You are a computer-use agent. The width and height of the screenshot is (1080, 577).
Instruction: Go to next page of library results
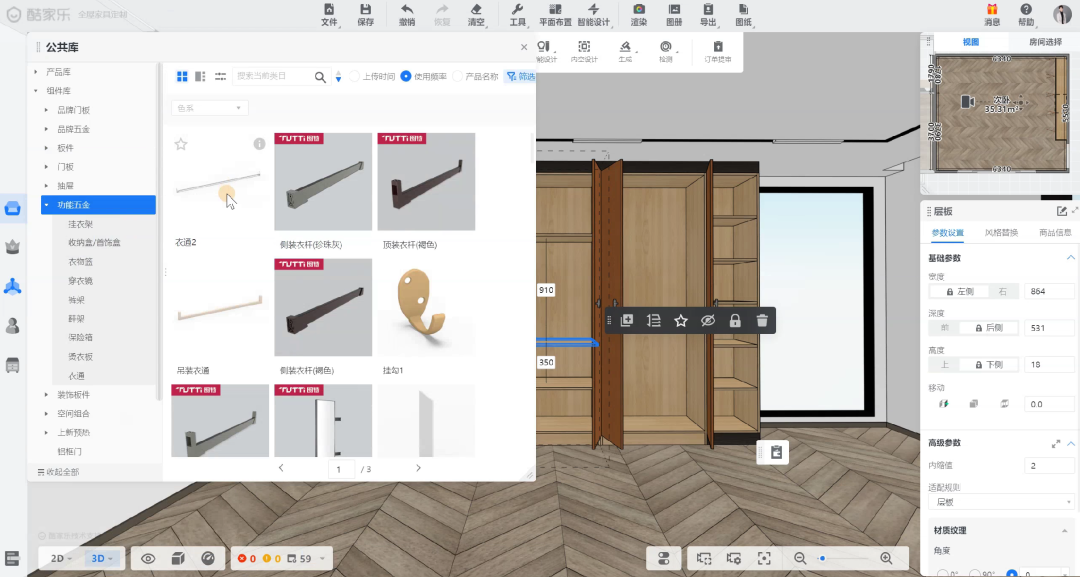click(x=418, y=468)
